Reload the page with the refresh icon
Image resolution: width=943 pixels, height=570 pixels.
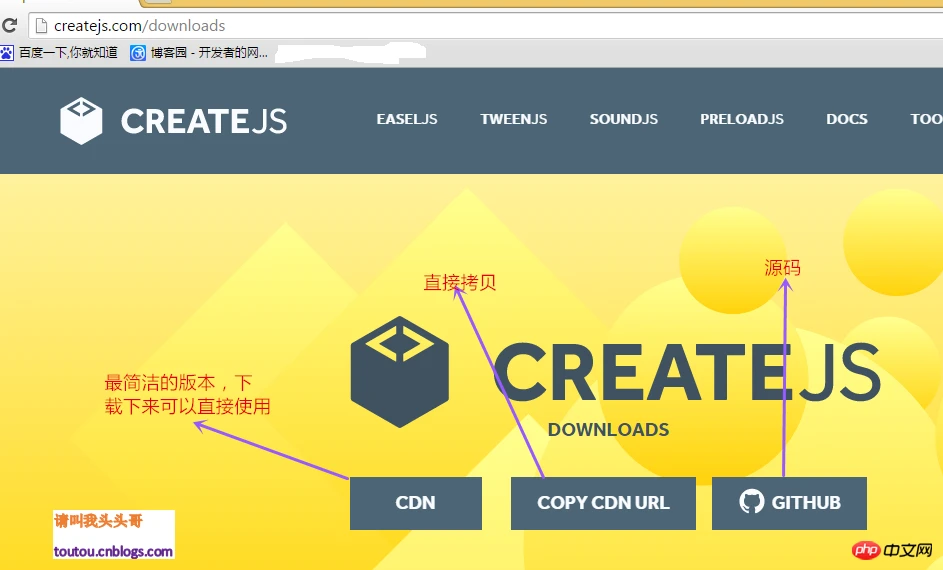10,25
